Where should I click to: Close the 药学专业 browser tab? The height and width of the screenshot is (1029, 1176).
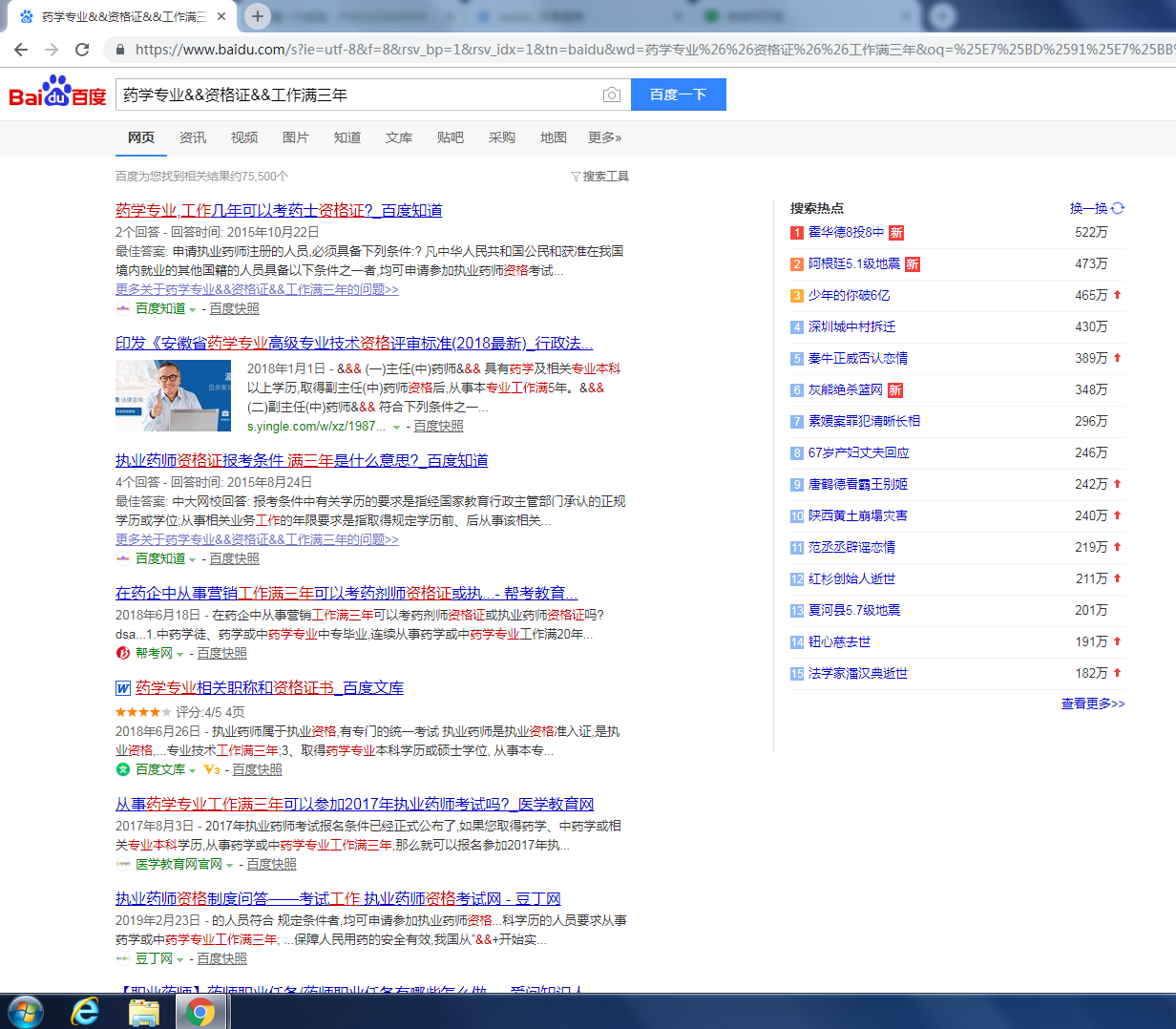coord(221,16)
